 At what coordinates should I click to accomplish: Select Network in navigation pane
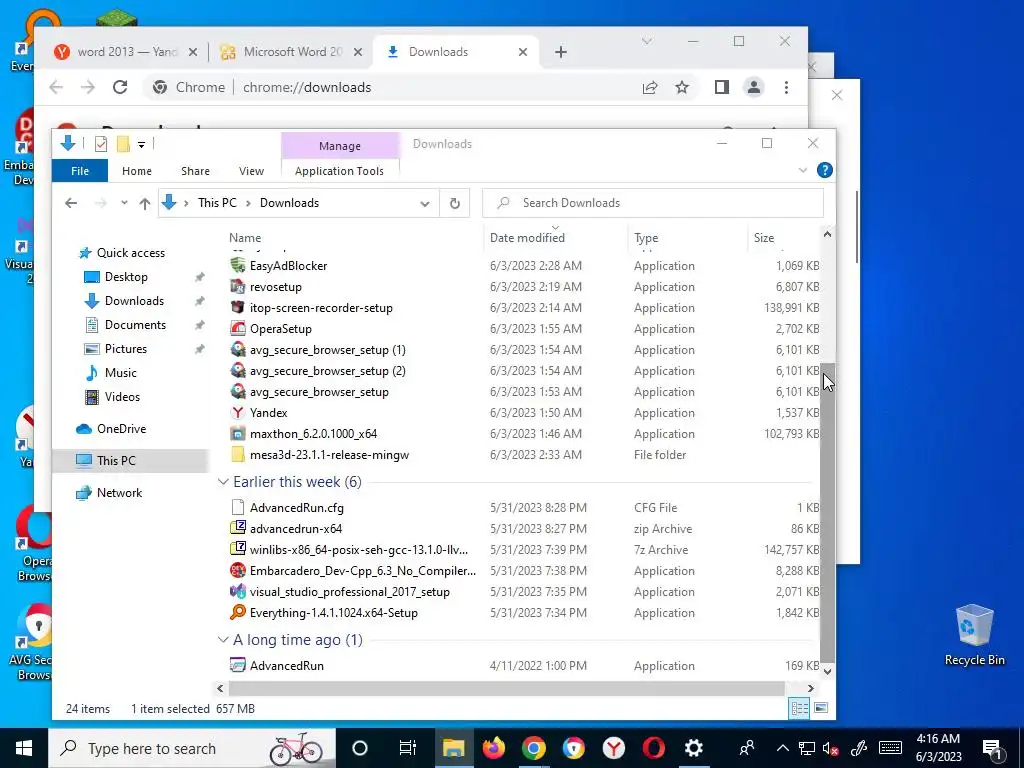[x=120, y=492]
